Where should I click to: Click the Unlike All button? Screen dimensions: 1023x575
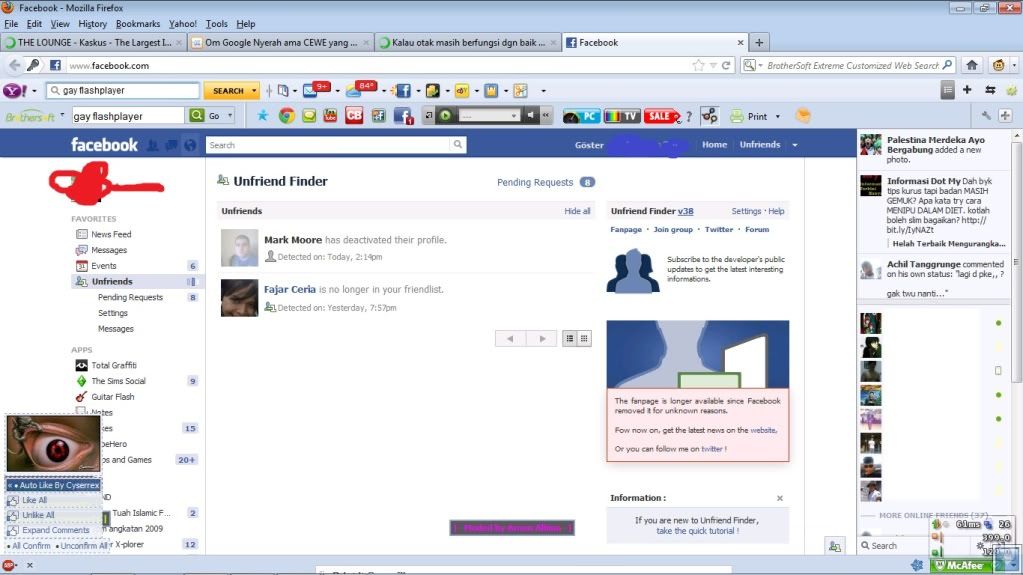click(38, 515)
